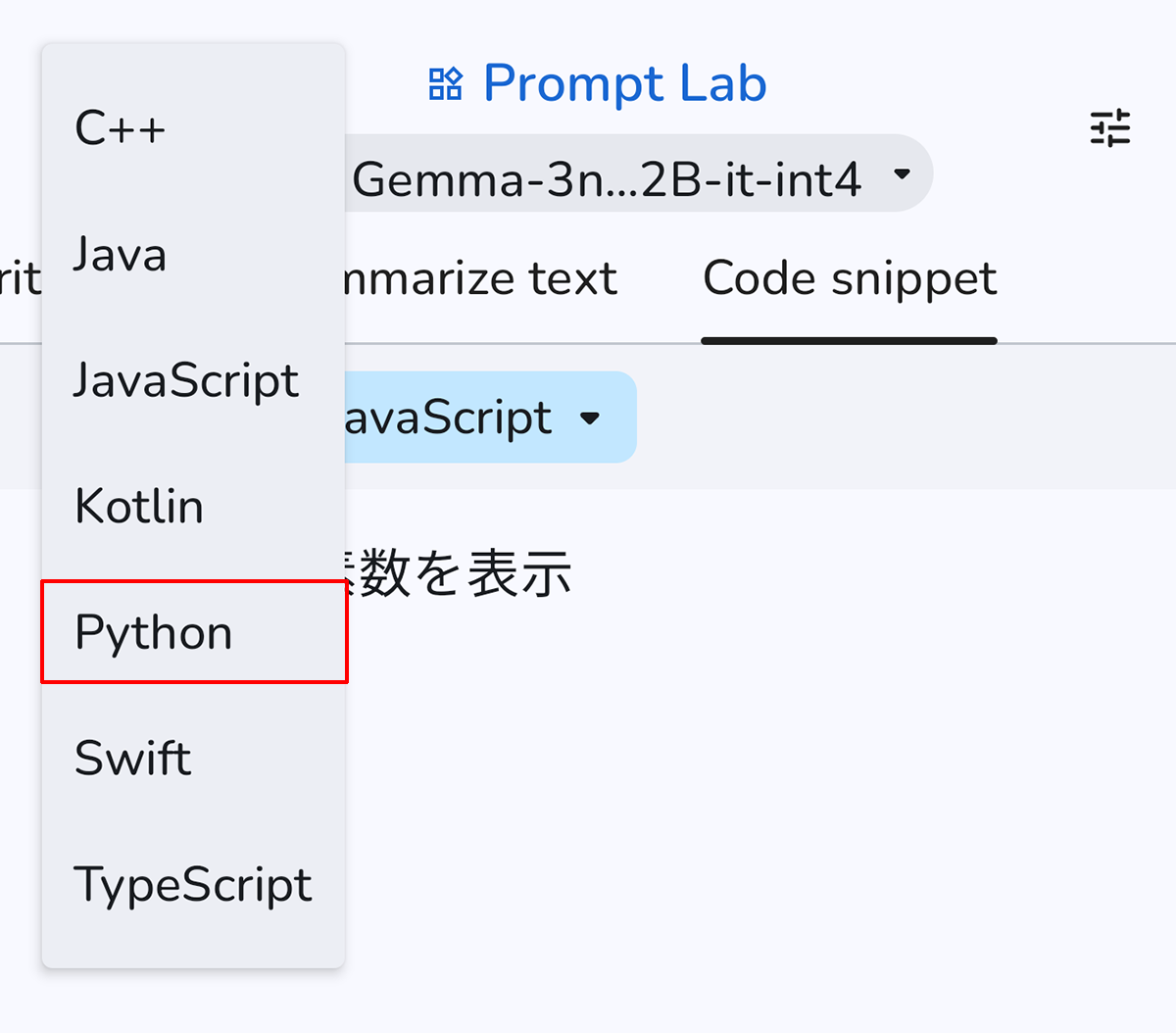The width and height of the screenshot is (1176, 1033).
Task: Open the tune settings sliders icon
Action: (1110, 128)
